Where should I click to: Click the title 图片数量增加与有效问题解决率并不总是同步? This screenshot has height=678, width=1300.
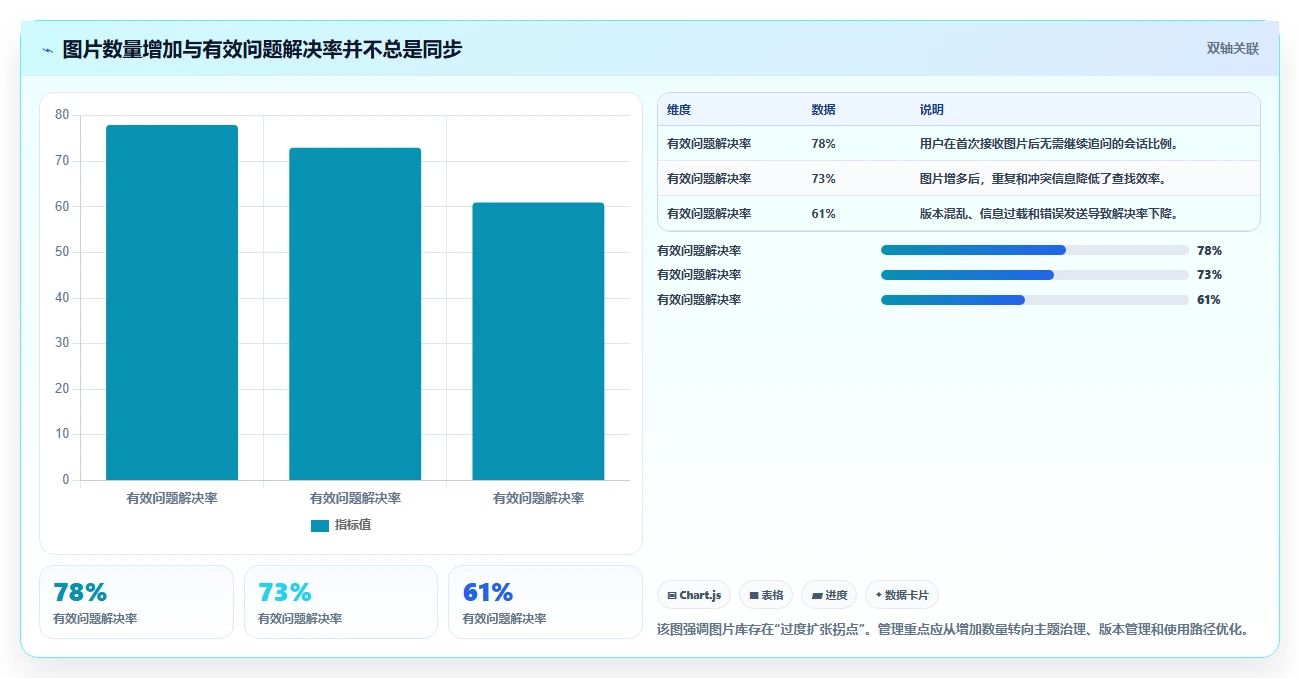[x=262, y=49]
